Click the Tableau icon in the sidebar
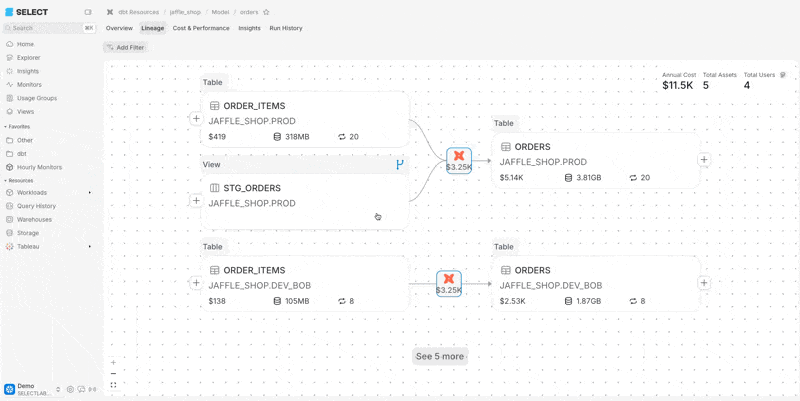This screenshot has height=401, width=800. pos(9,246)
